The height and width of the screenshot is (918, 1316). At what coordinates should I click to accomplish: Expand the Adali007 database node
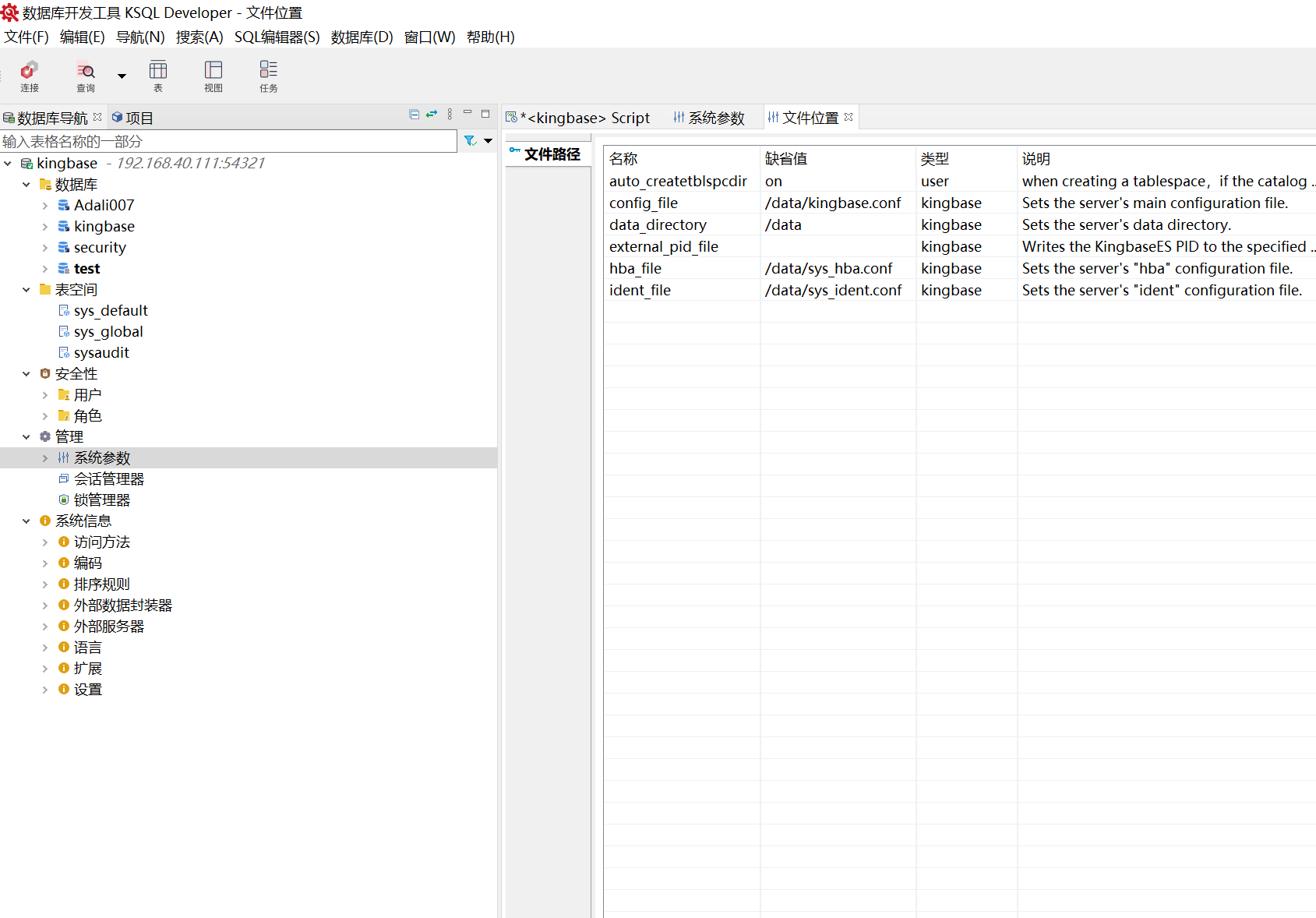pyautogui.click(x=45, y=206)
